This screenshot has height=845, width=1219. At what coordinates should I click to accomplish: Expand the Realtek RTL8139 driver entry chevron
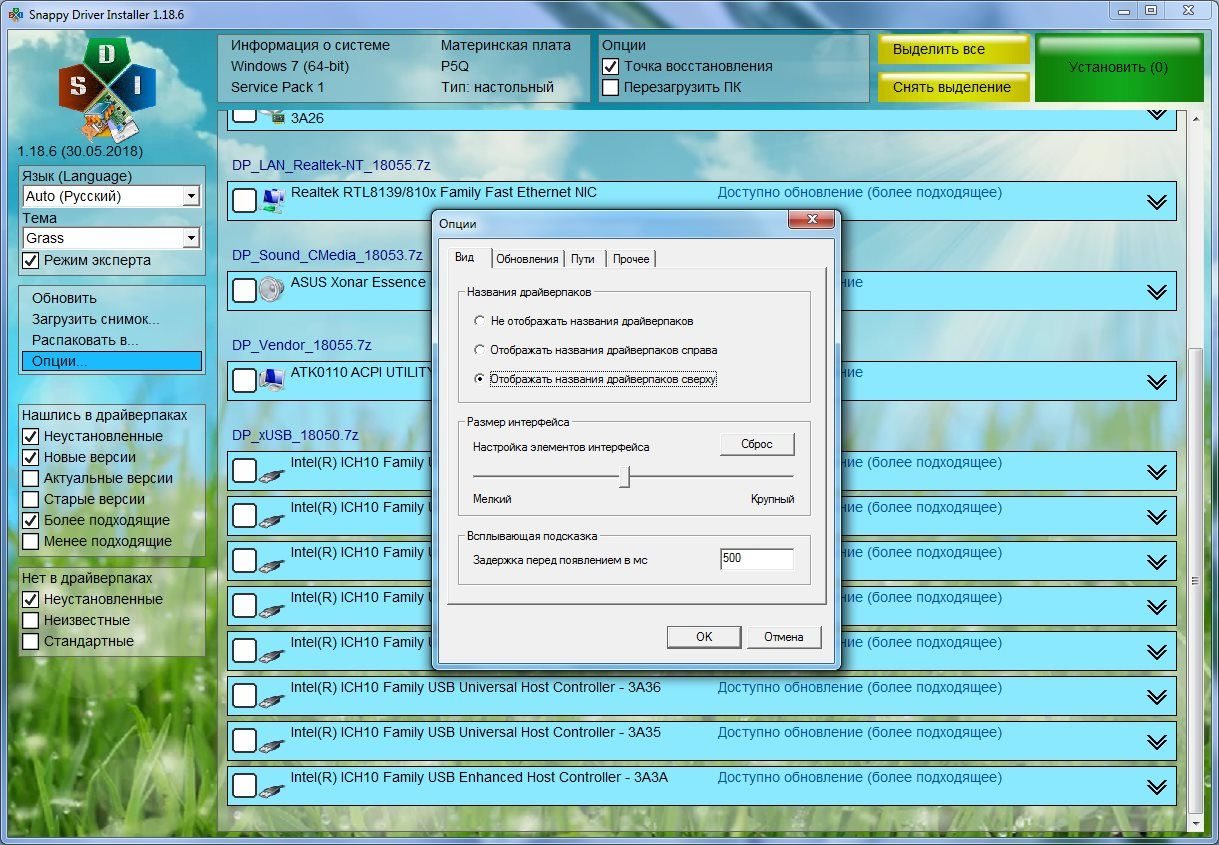[1157, 202]
